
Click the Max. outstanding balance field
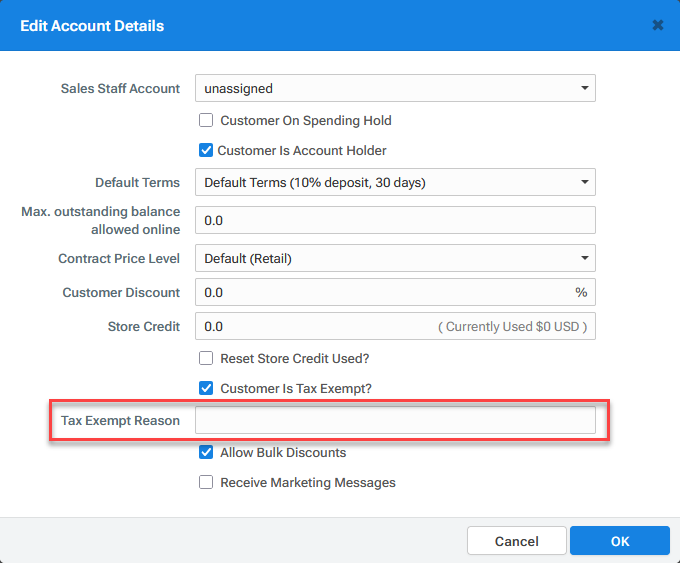click(x=395, y=220)
